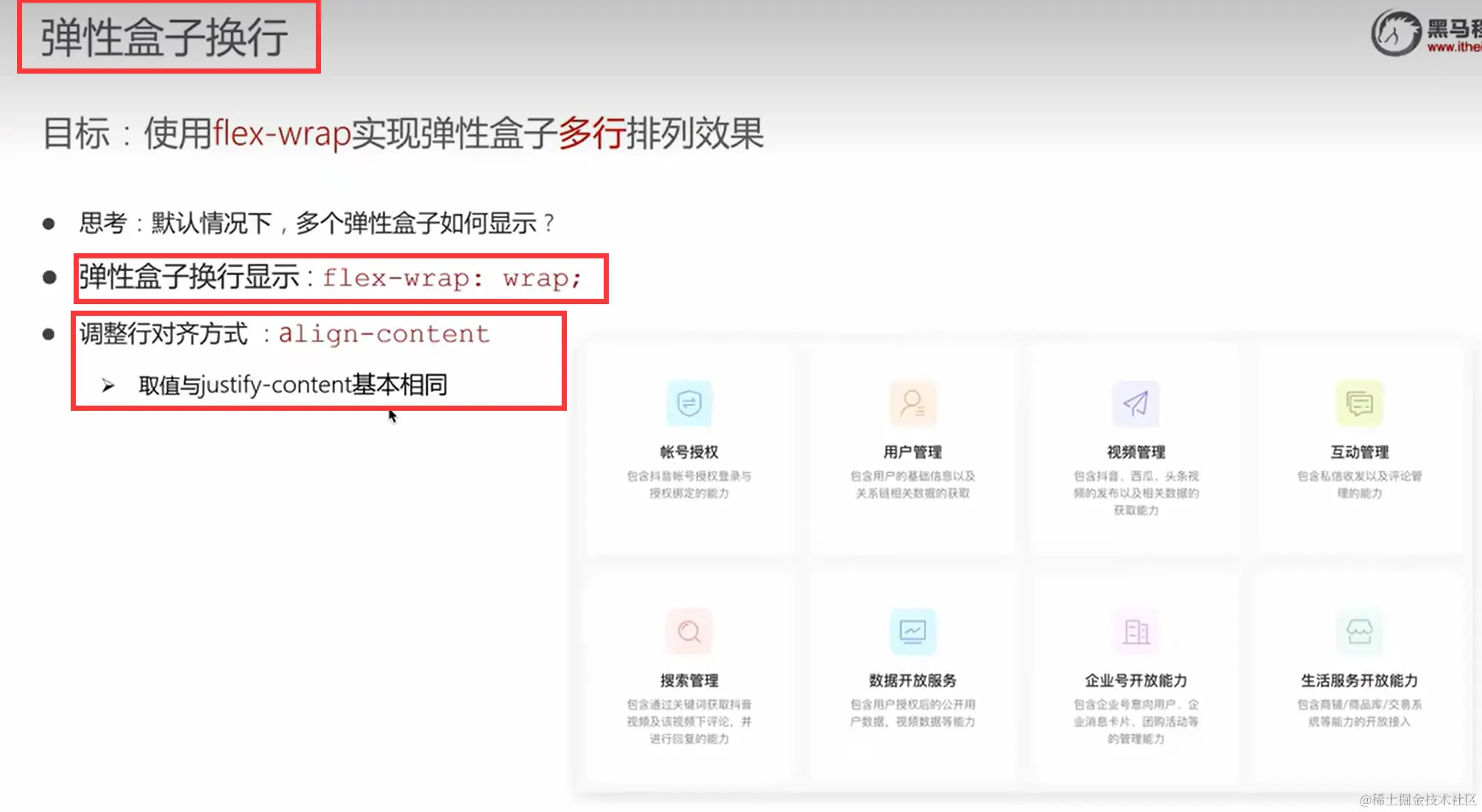
Task: Click the 视频管理 paper plane icon
Action: 1135,403
